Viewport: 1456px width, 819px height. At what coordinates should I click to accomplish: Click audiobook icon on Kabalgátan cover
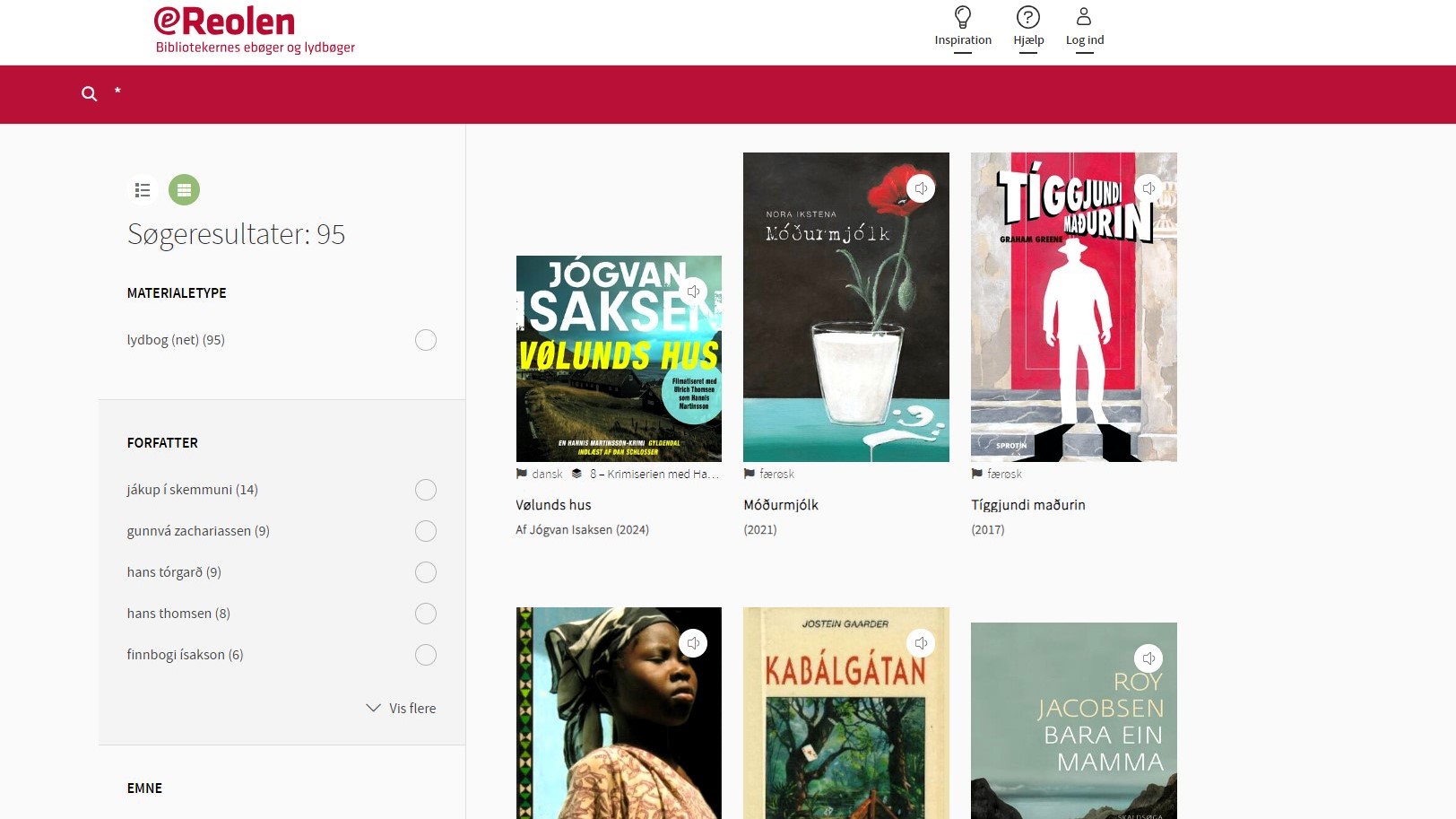pos(921,643)
